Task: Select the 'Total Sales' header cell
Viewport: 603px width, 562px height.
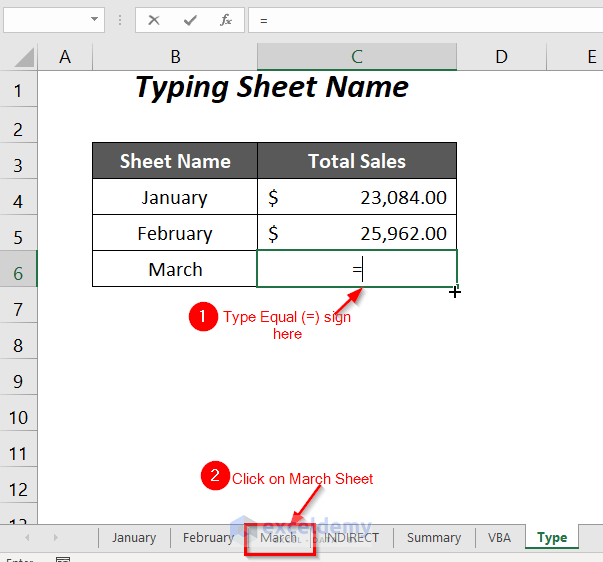Action: (357, 161)
